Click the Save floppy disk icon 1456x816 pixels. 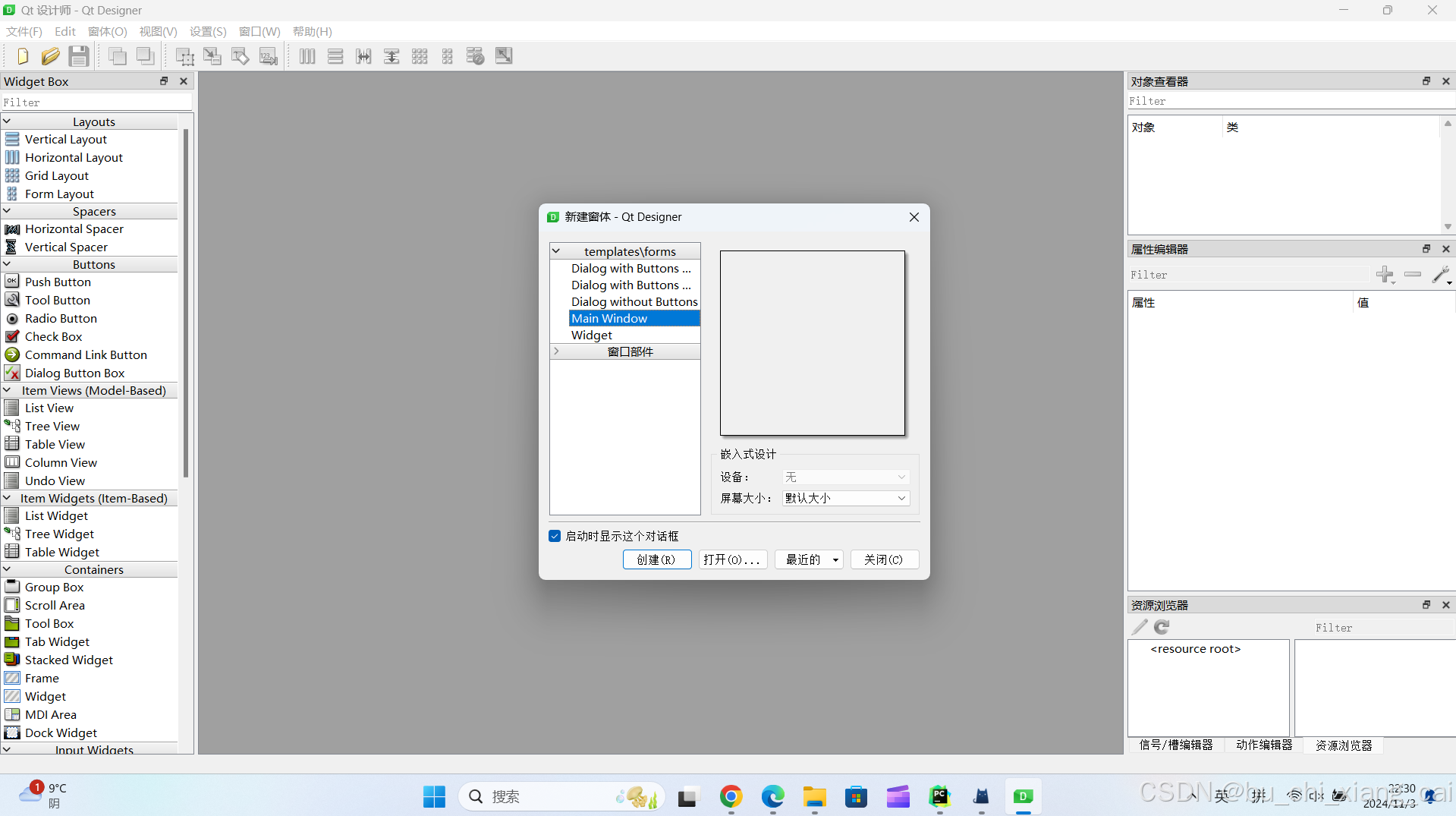79,56
